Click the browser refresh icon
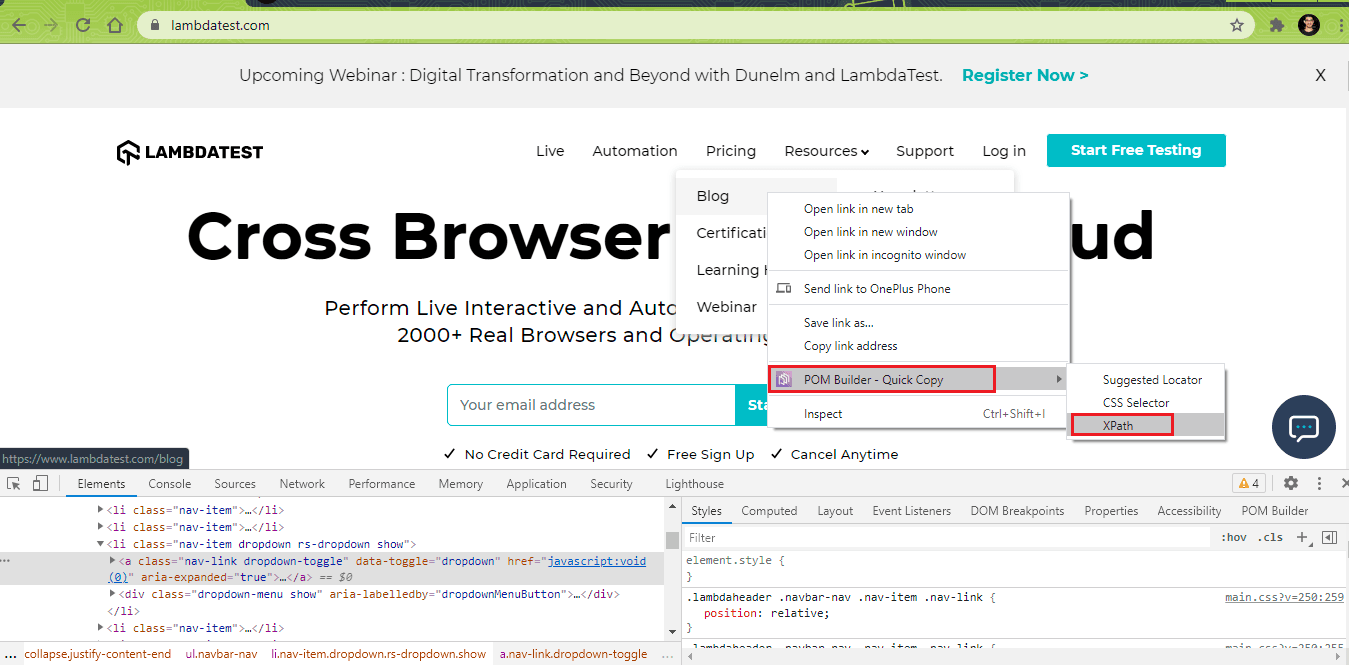The width and height of the screenshot is (1349, 665). tap(83, 25)
